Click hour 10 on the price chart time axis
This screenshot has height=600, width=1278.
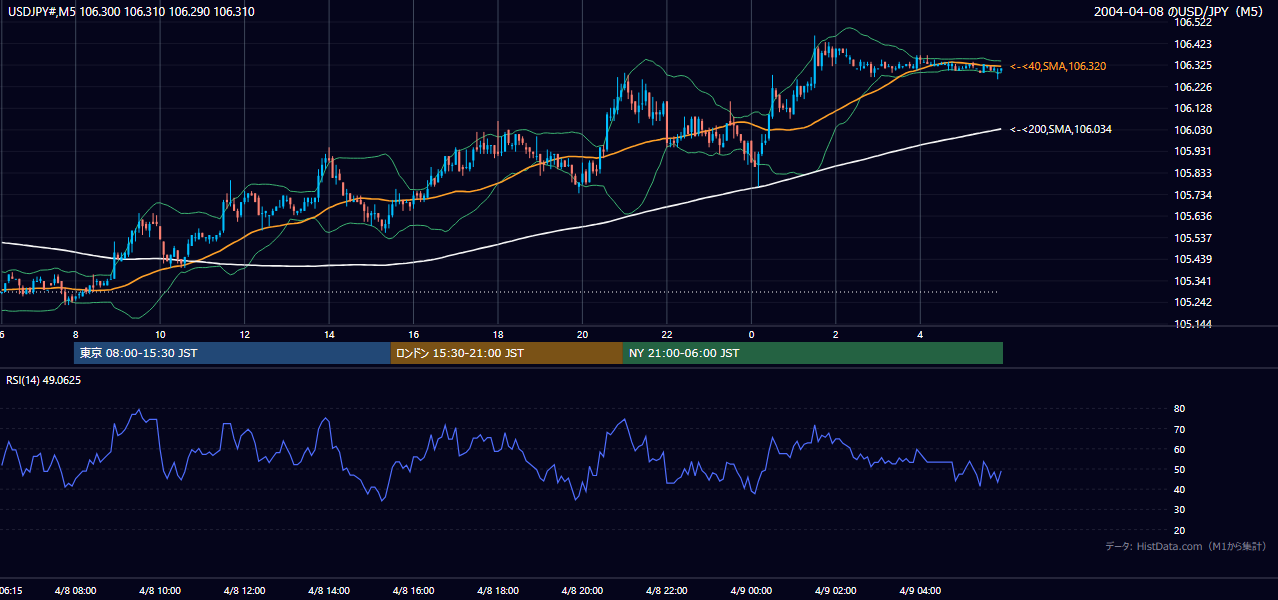point(160,334)
